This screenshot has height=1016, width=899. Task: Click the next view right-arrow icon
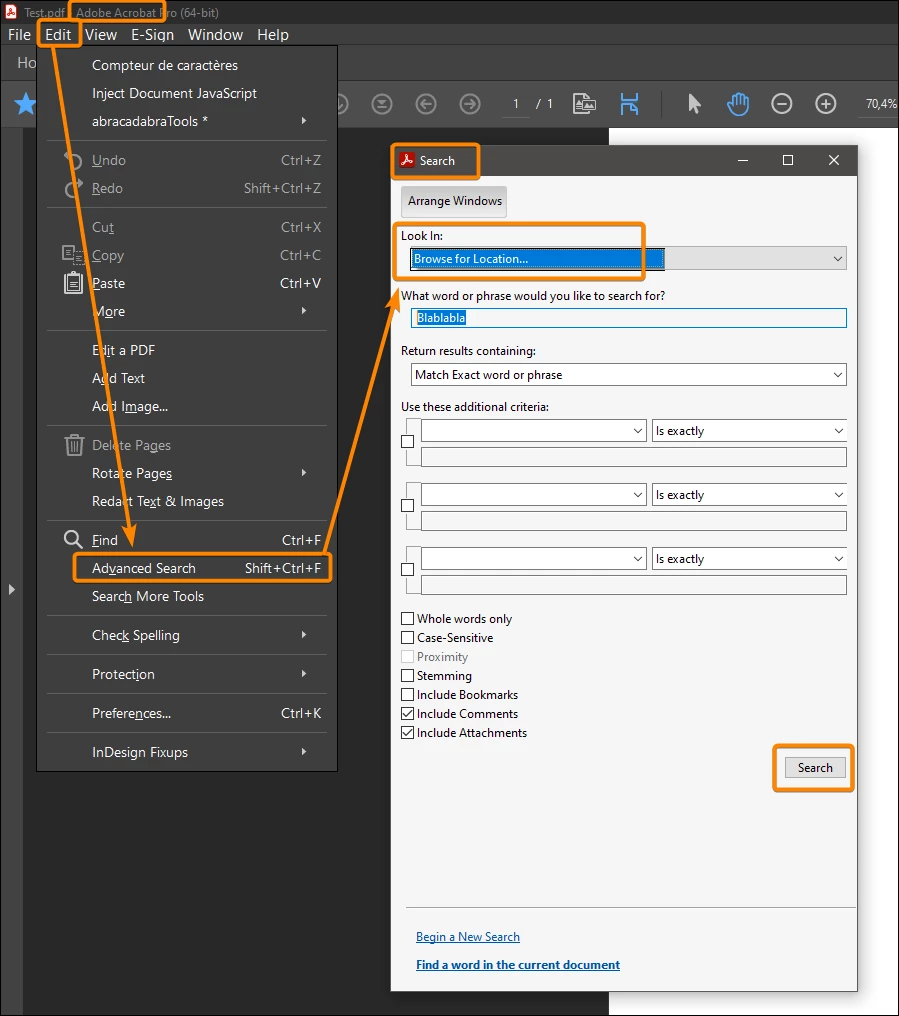coord(470,104)
